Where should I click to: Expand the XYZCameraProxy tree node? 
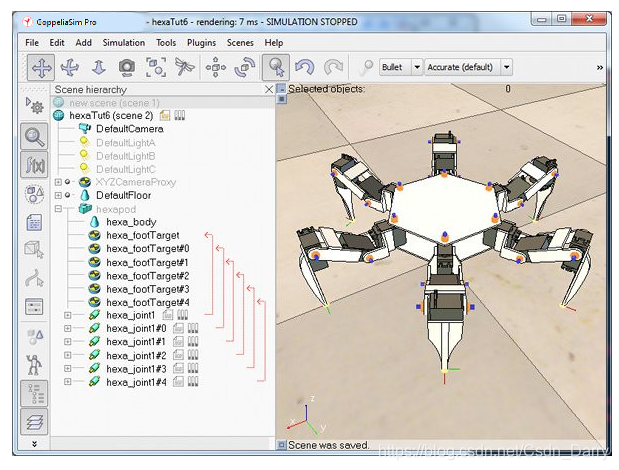pyautogui.click(x=58, y=182)
